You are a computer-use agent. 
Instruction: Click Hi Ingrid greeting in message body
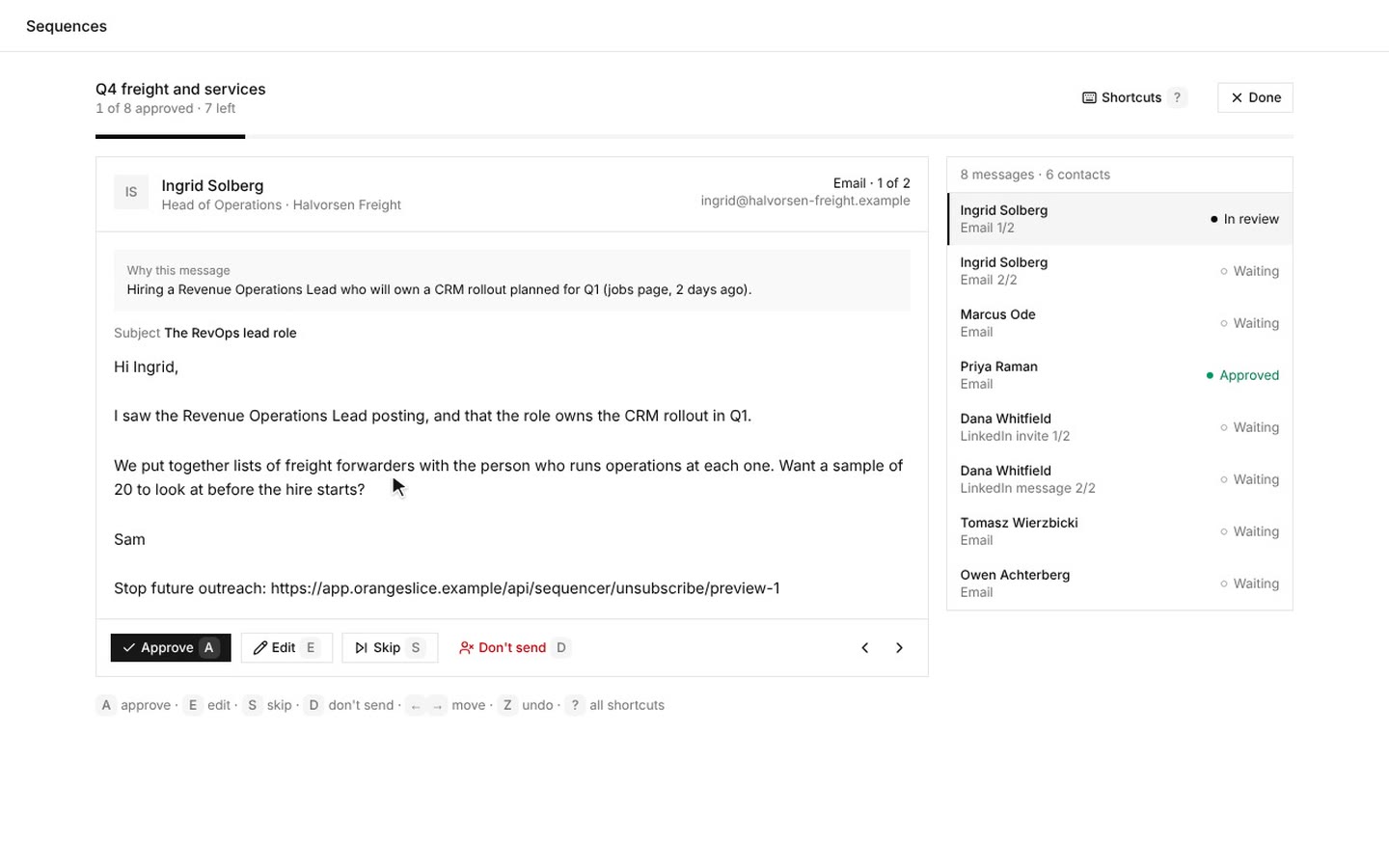click(146, 366)
